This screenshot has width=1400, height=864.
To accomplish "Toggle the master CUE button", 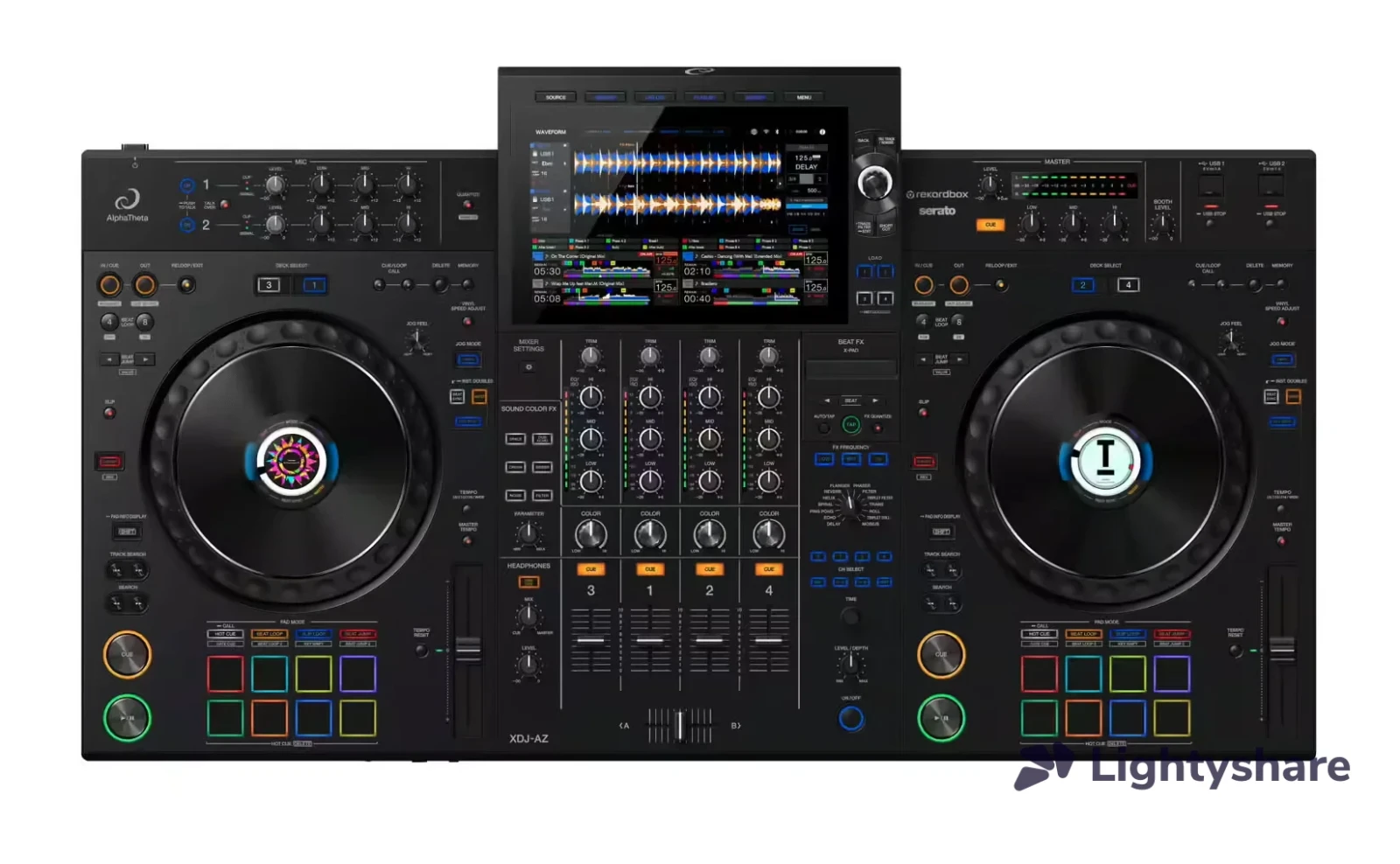I will tap(990, 225).
